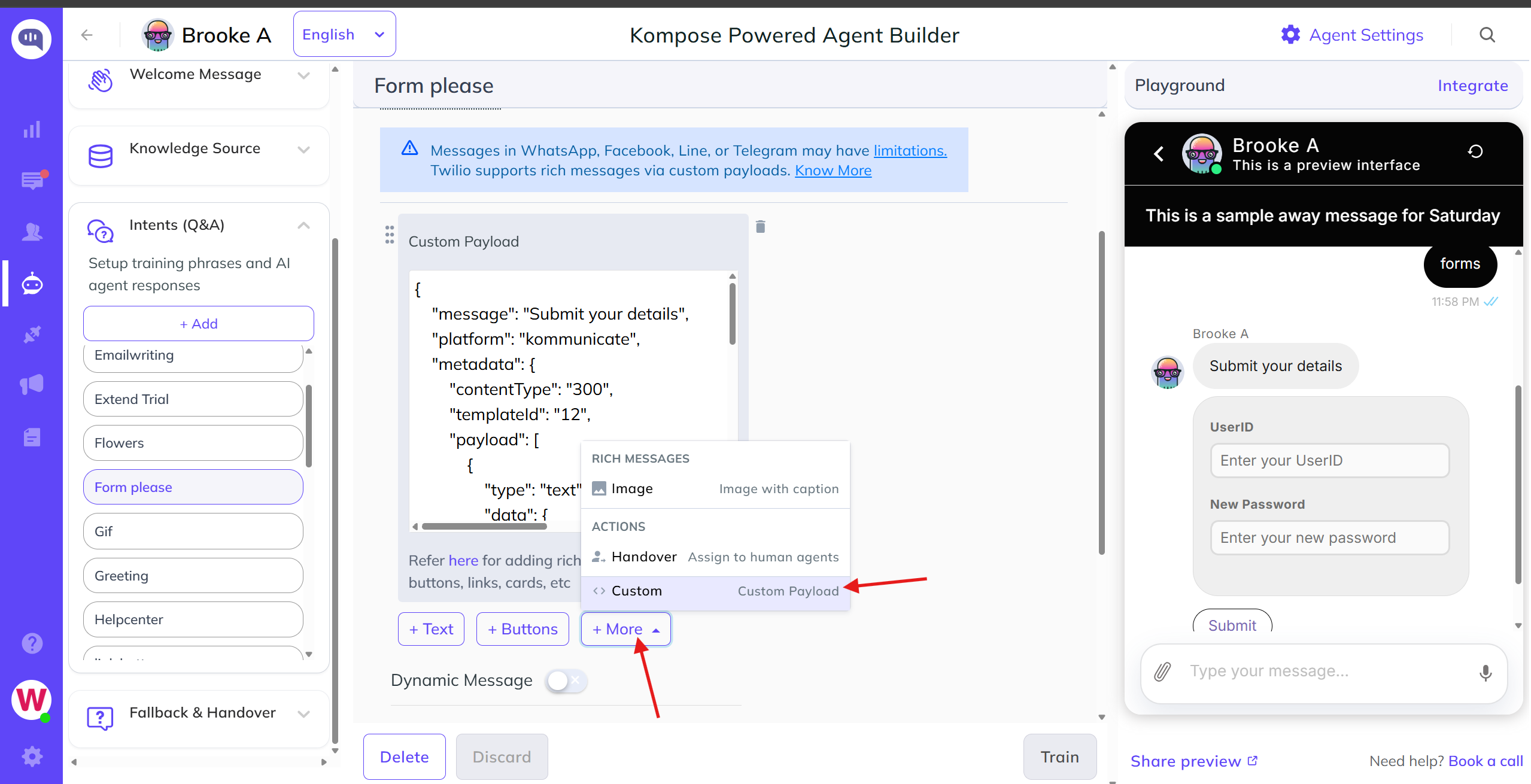Focus the Enter your new password field
1531x784 pixels.
(x=1329, y=537)
